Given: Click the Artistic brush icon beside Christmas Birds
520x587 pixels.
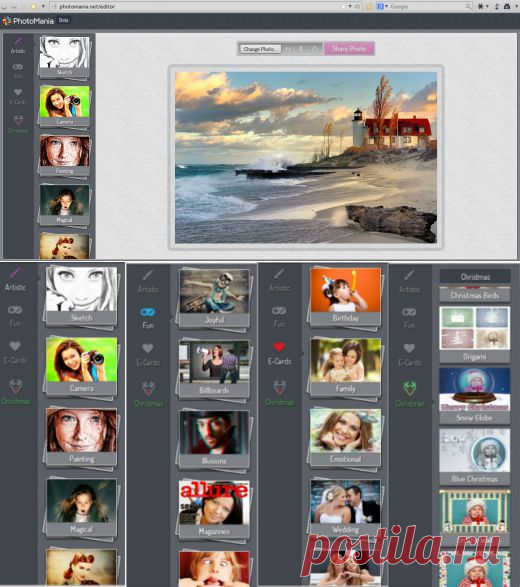Looking at the screenshot, I should [409, 275].
